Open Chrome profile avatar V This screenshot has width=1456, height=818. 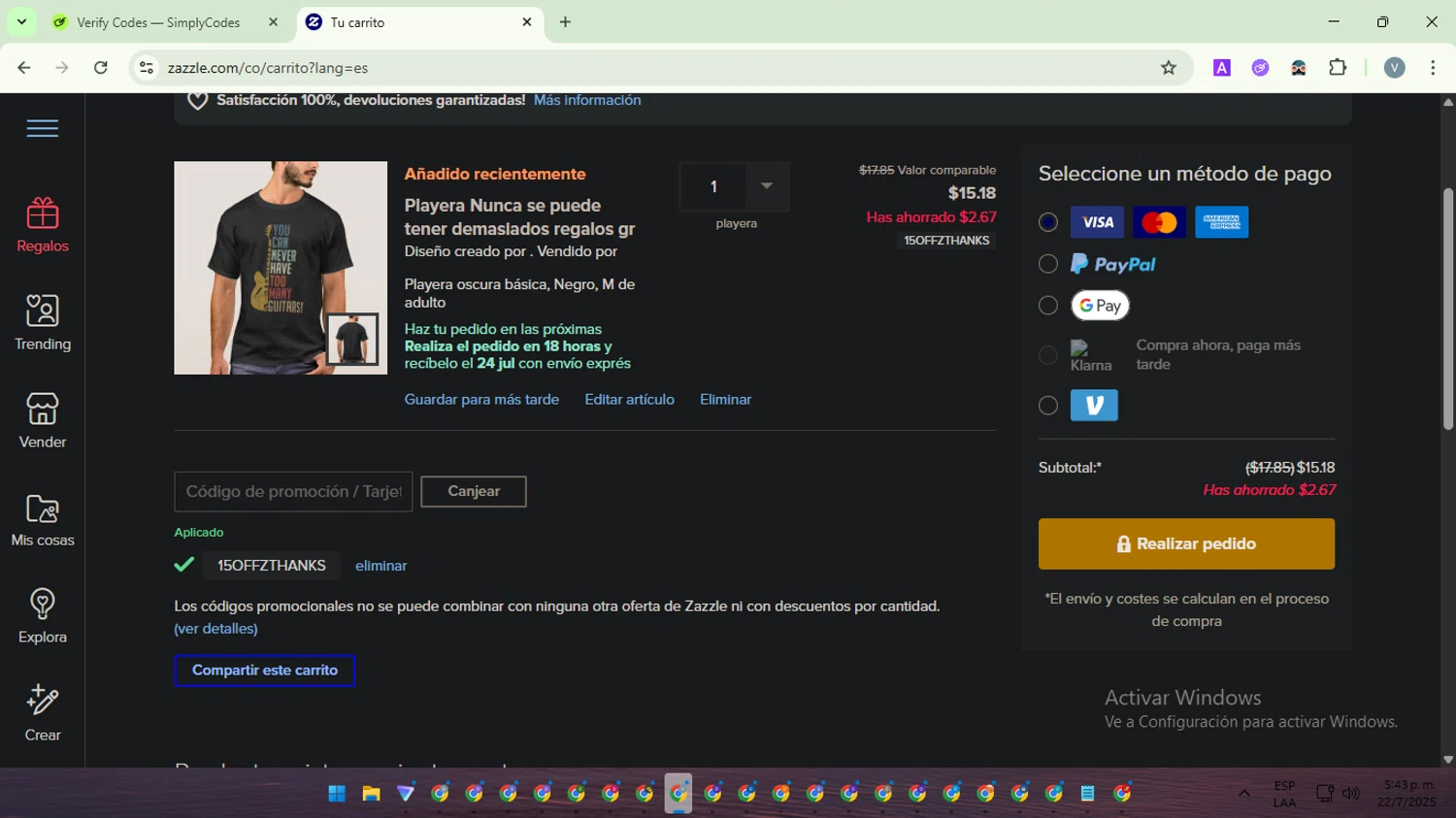[x=1395, y=68]
